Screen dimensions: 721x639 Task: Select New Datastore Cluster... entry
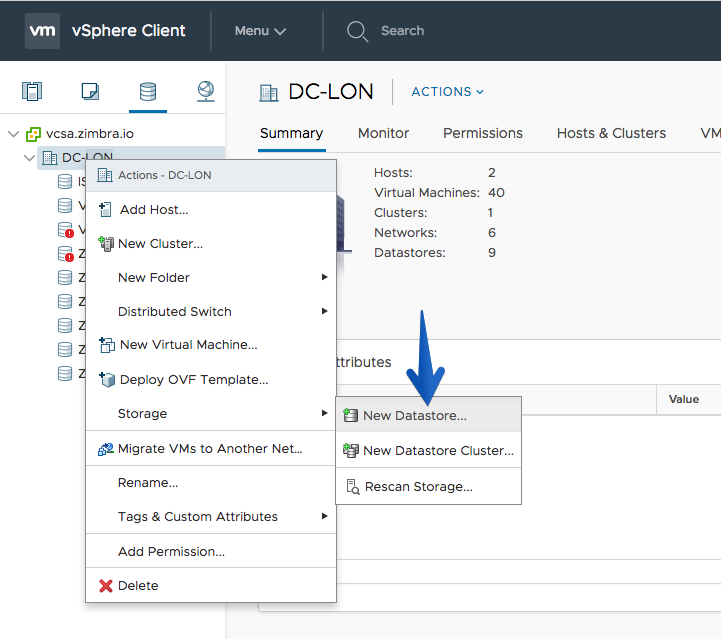429,451
